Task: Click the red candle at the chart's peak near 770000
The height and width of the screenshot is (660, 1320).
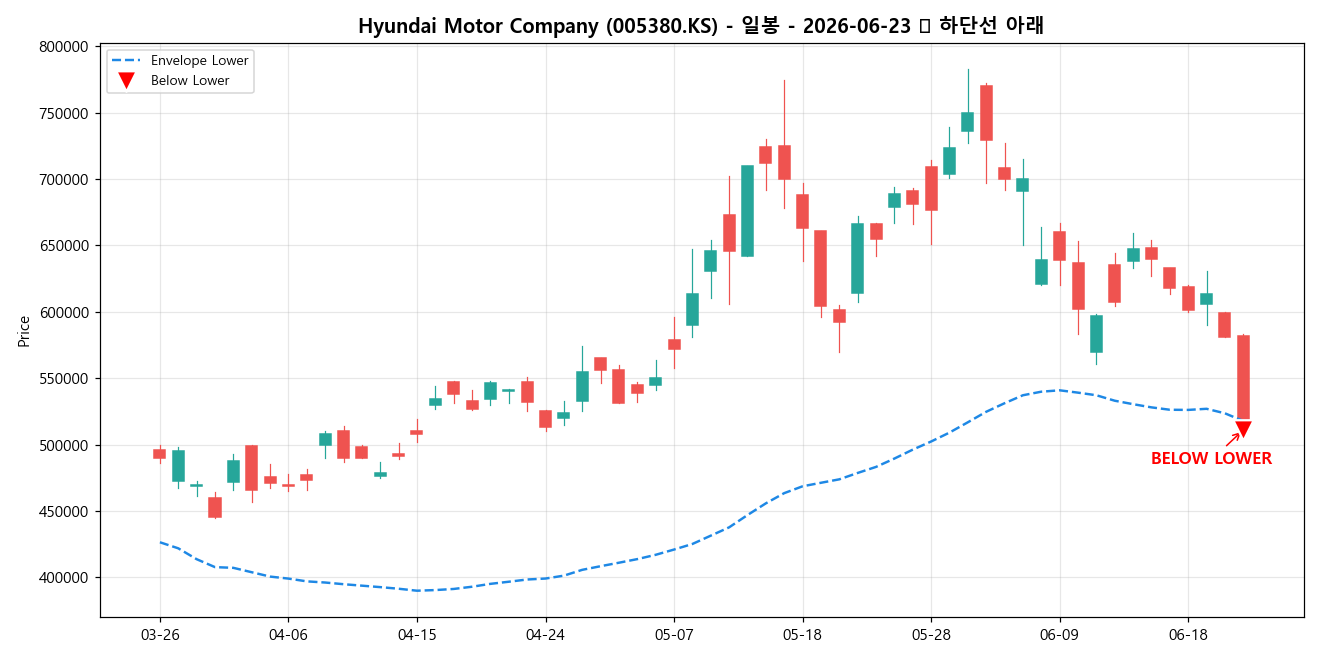Action: [986, 112]
